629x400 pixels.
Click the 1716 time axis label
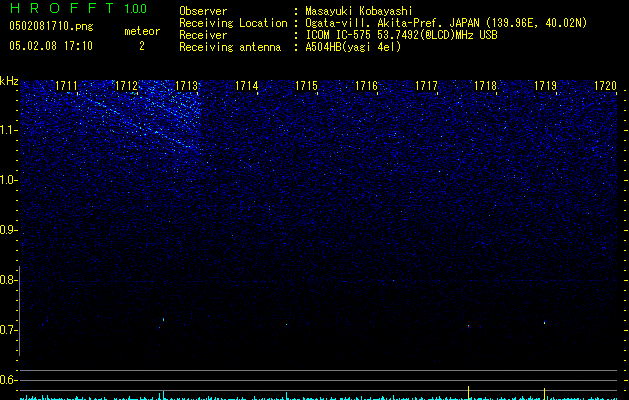[x=366, y=86]
